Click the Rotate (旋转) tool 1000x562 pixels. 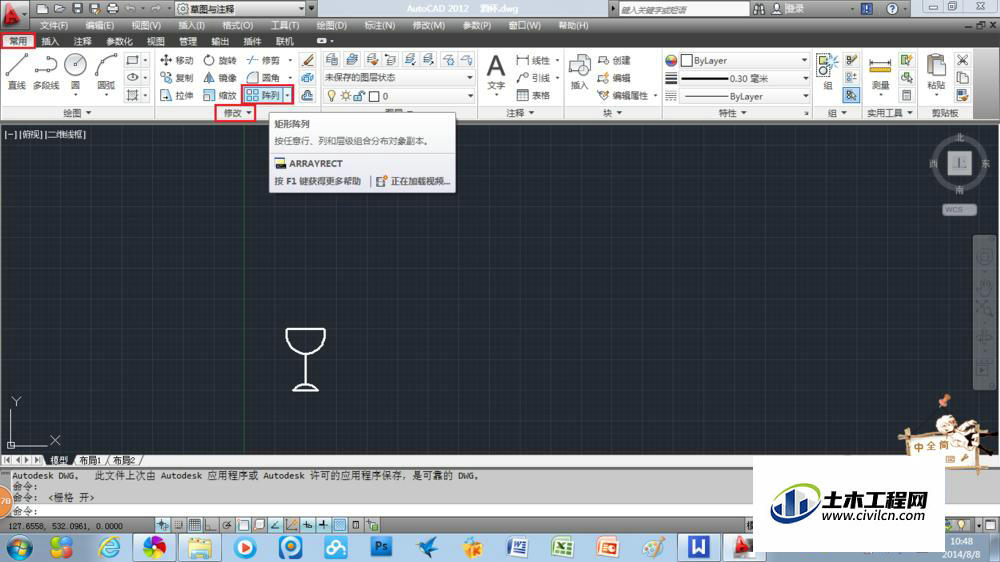click(x=220, y=60)
